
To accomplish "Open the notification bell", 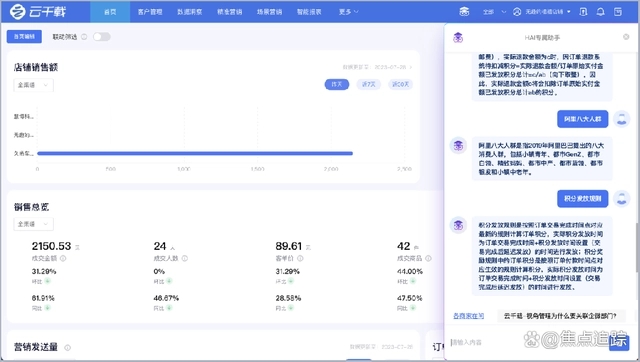I will (600, 11).
